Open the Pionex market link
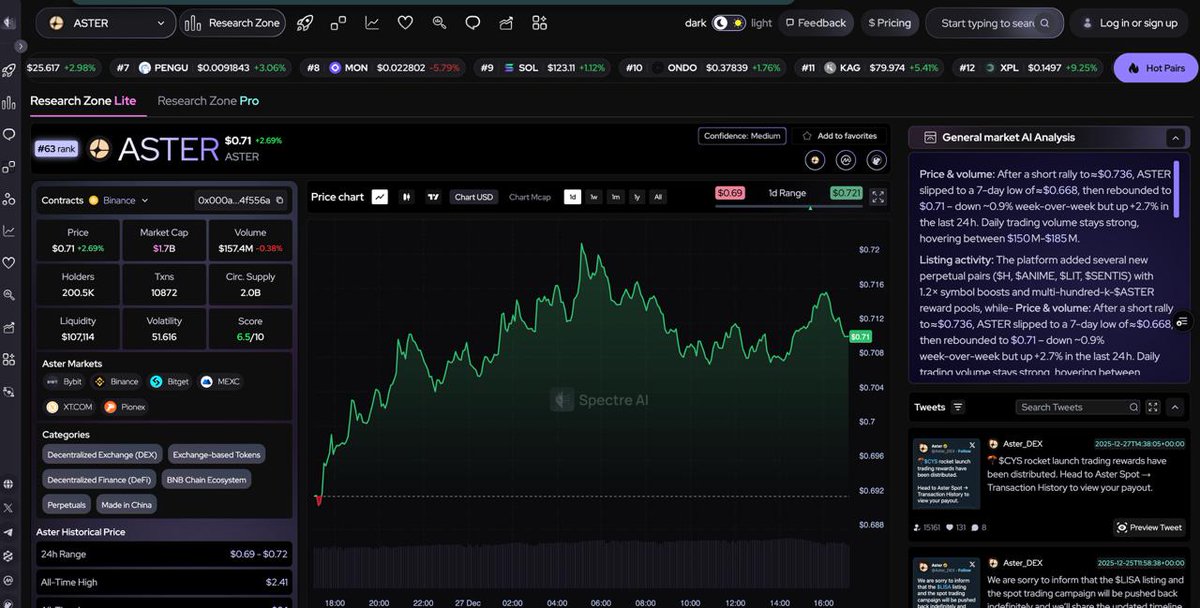 point(125,407)
